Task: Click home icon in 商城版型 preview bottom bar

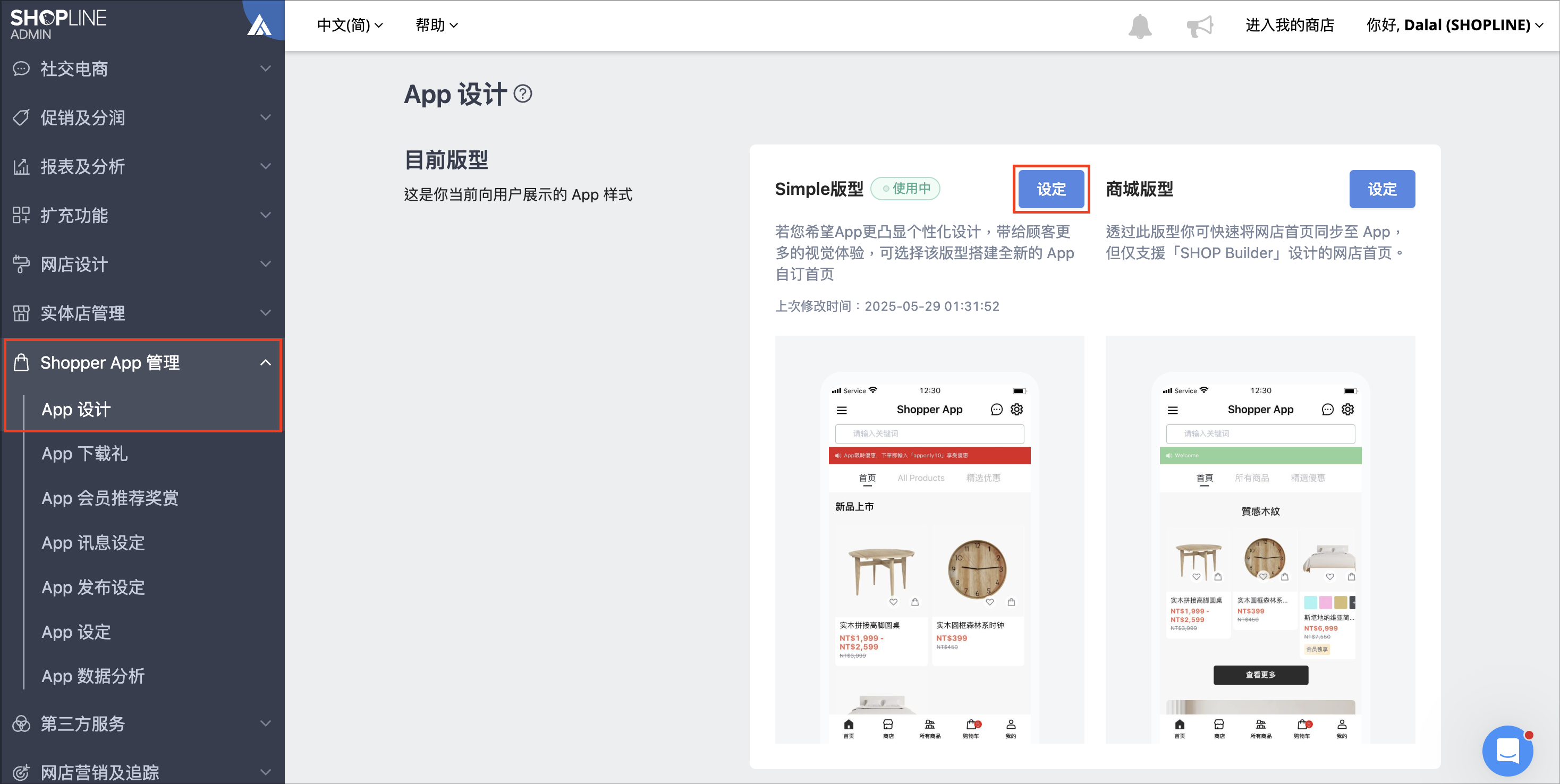Action: tap(1180, 725)
